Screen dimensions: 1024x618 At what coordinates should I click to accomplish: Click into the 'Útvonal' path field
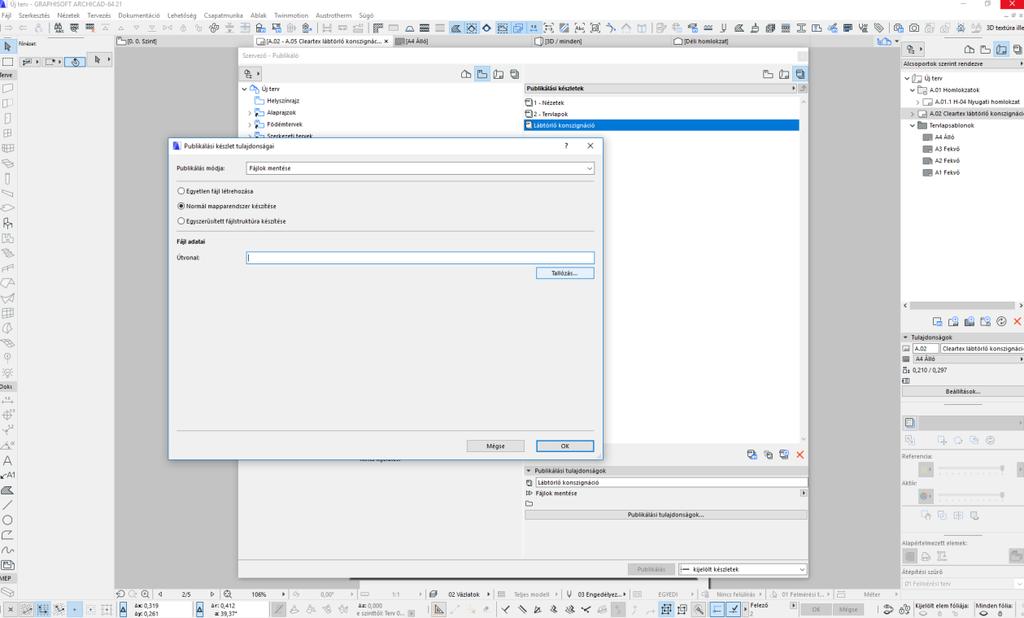[x=420, y=257]
